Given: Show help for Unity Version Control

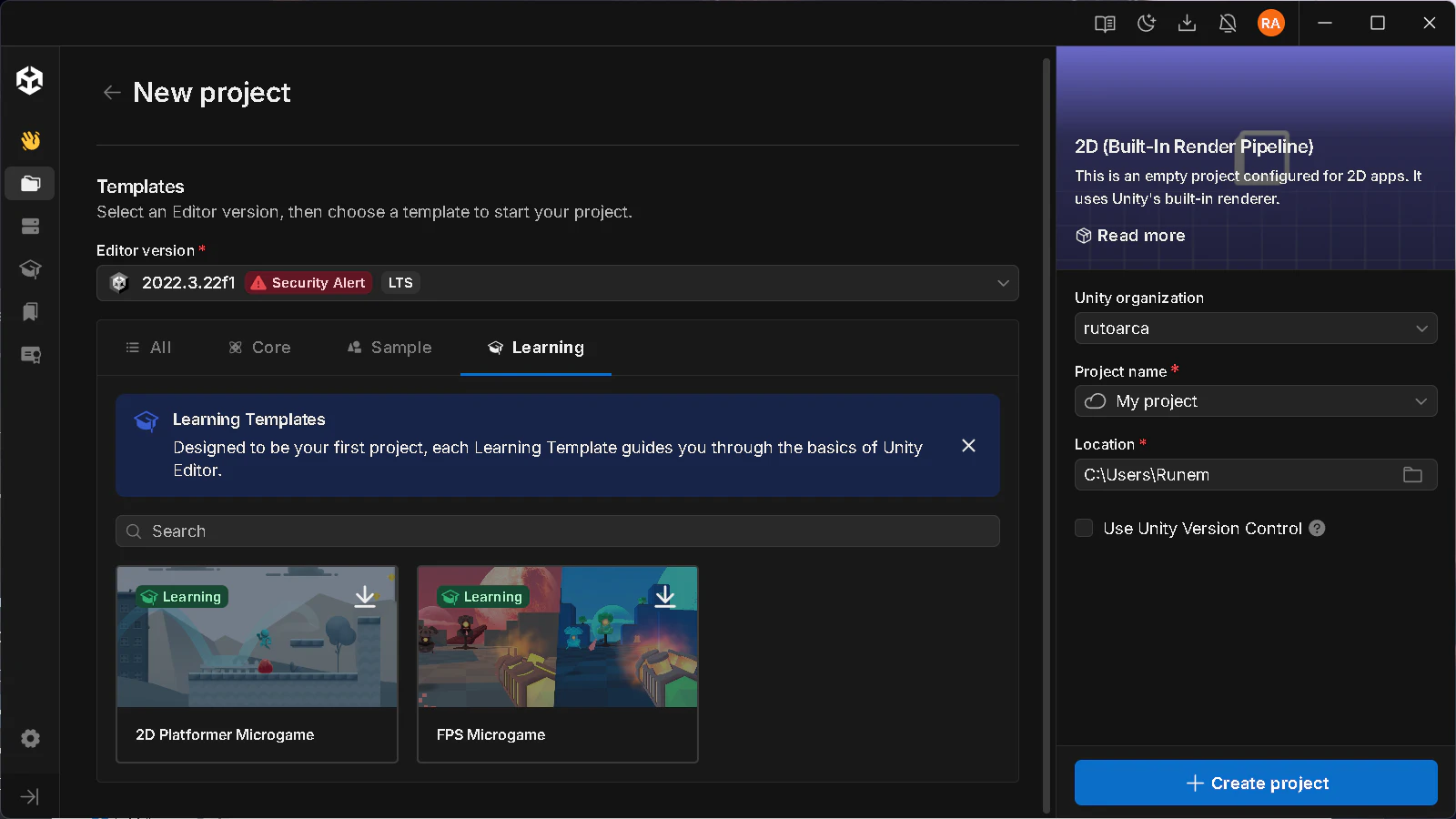Looking at the screenshot, I should click(x=1317, y=529).
